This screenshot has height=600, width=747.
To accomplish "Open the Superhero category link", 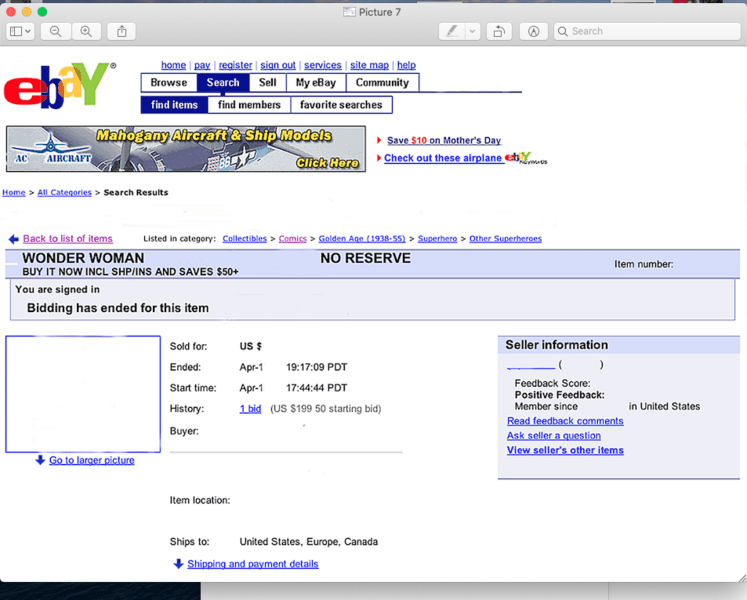I will click(x=437, y=239).
